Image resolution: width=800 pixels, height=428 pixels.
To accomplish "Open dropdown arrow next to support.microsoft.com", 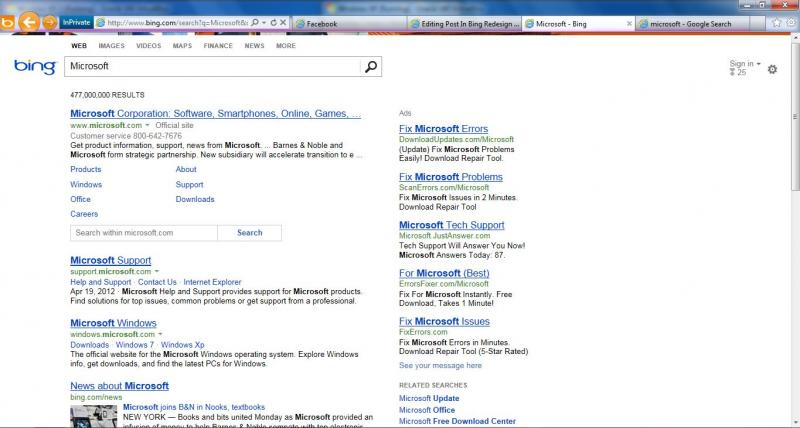I will (157, 271).
